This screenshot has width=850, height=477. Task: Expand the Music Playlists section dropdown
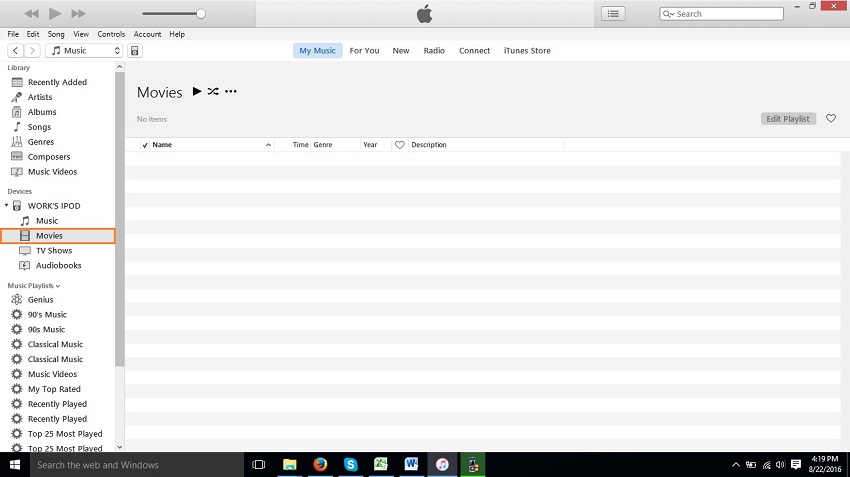coord(56,286)
